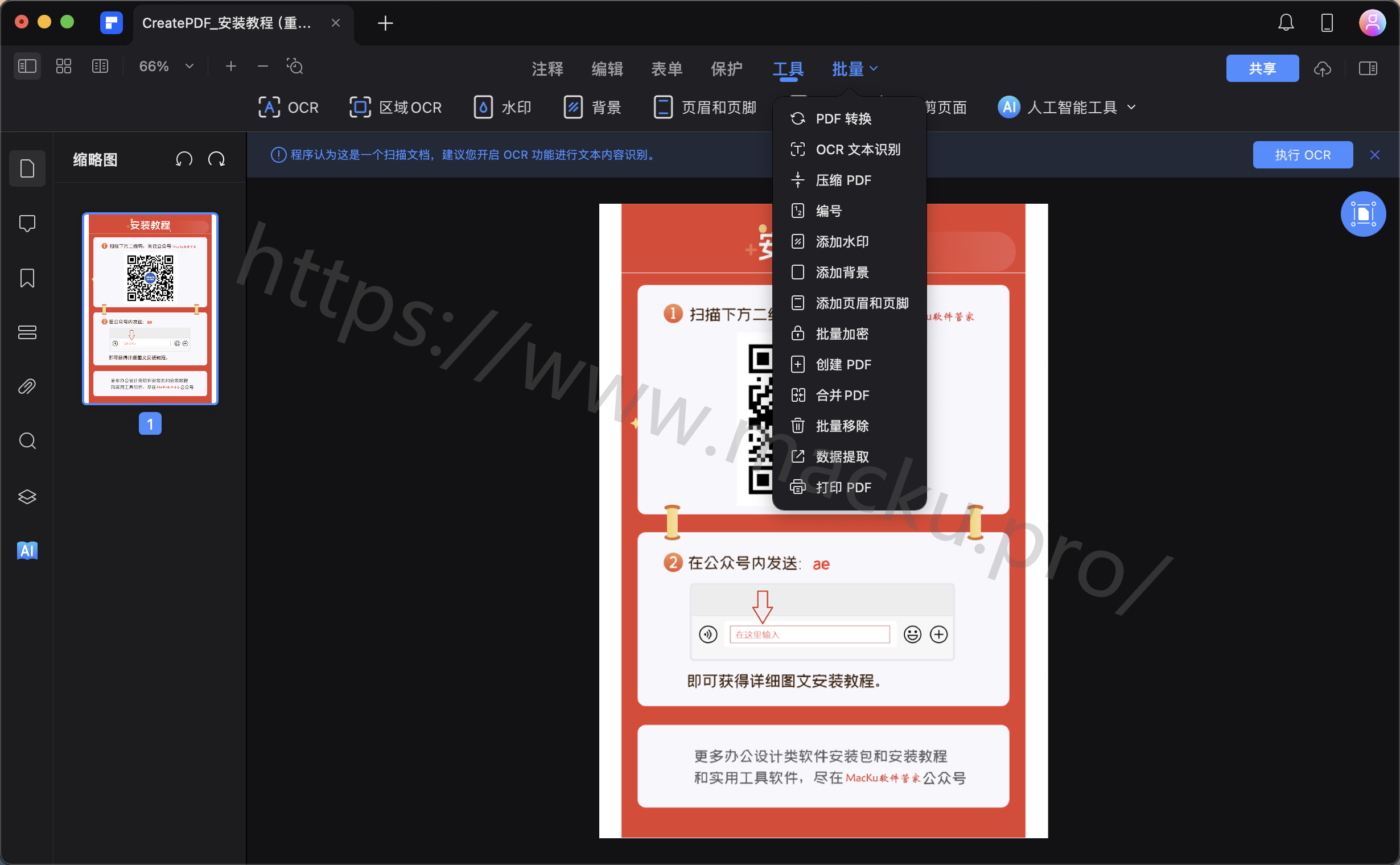Open the 注释 tab

547,69
